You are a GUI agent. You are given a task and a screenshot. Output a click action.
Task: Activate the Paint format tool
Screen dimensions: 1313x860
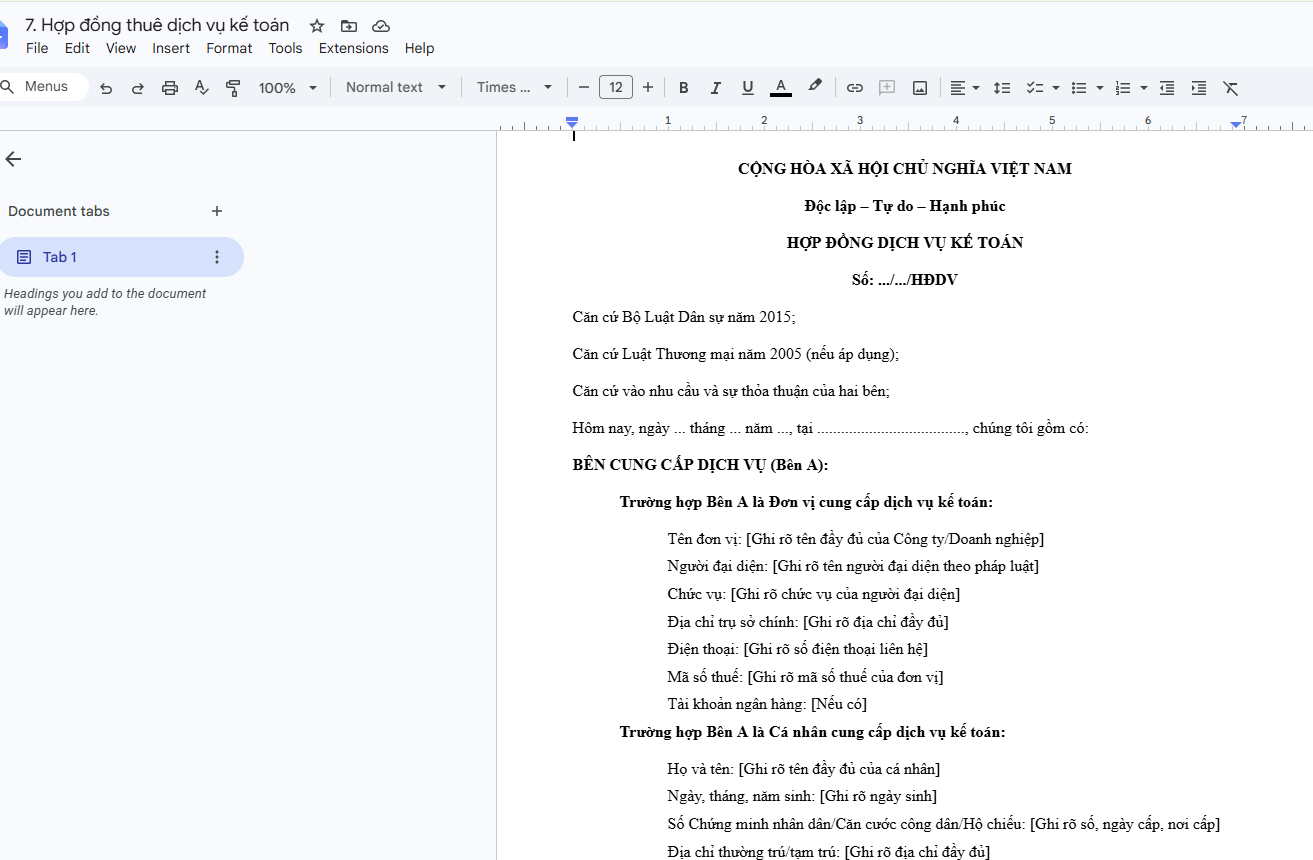[x=233, y=88]
